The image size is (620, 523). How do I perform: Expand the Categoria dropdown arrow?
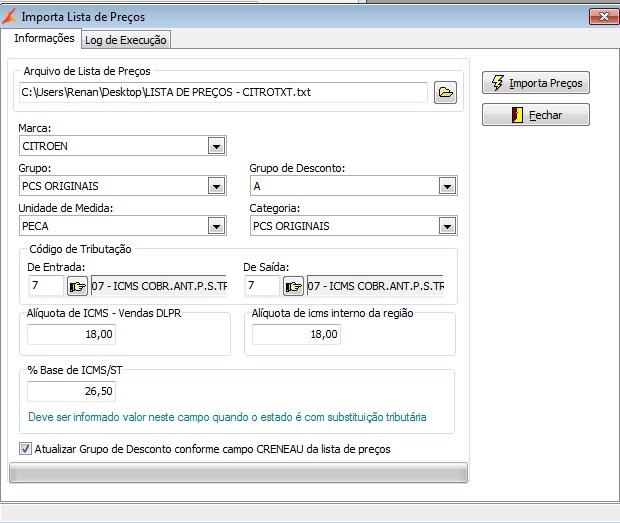tap(447, 226)
